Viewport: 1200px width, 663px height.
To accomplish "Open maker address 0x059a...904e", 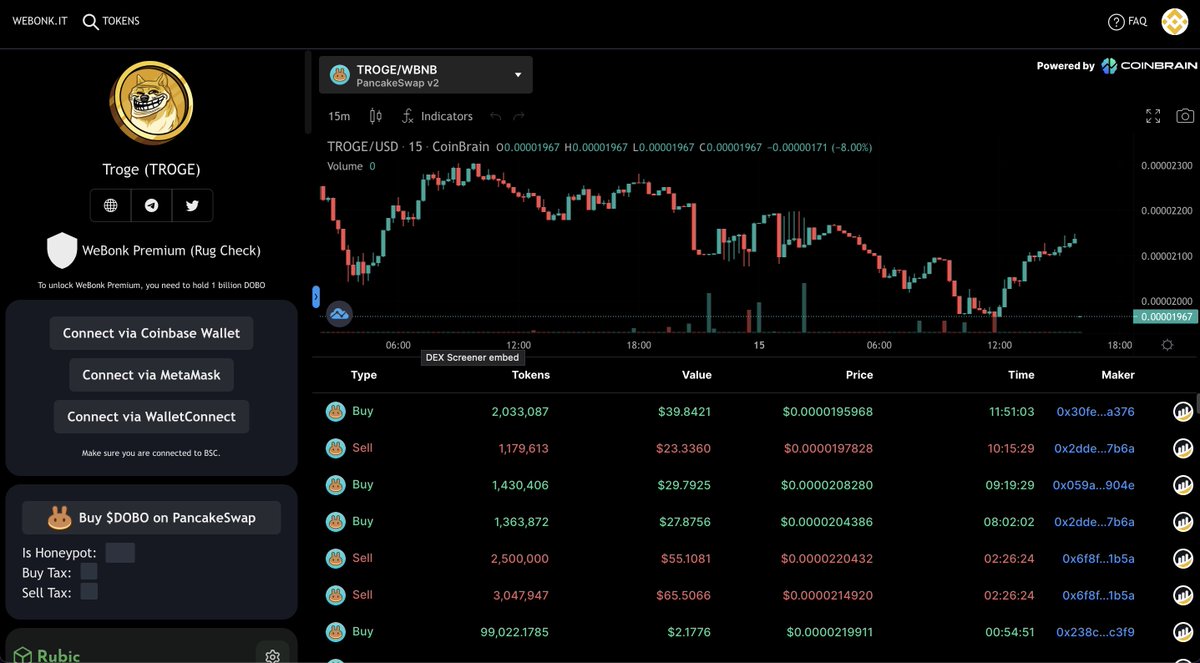I will [x=1094, y=485].
